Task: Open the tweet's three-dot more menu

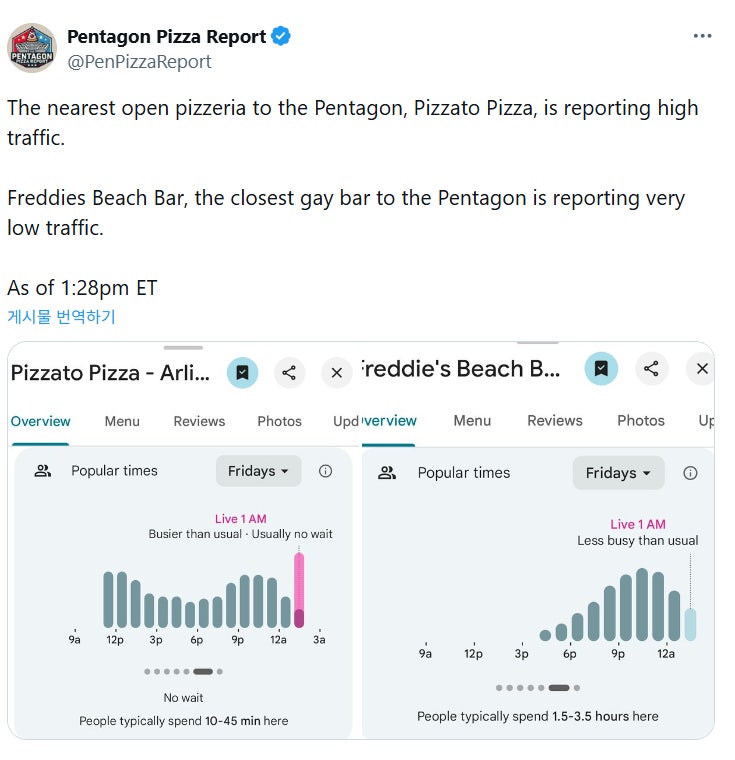Action: (702, 36)
